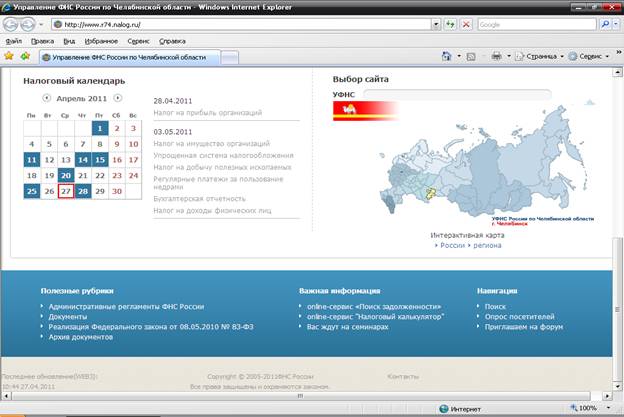This screenshot has height=417, width=624.
Task: Open Favorites Center star icon
Action: (x=9, y=56)
